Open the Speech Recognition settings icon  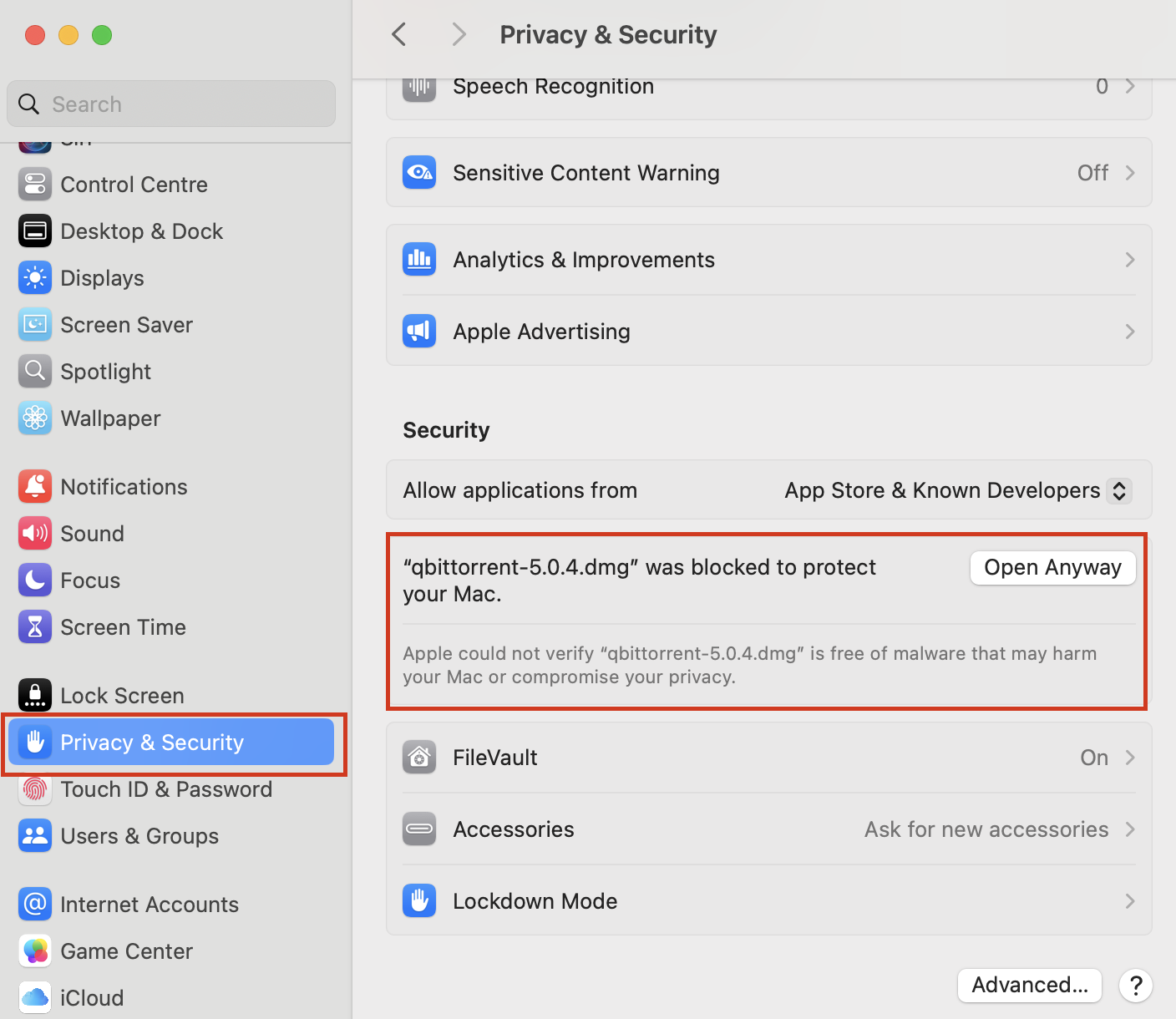coord(419,86)
